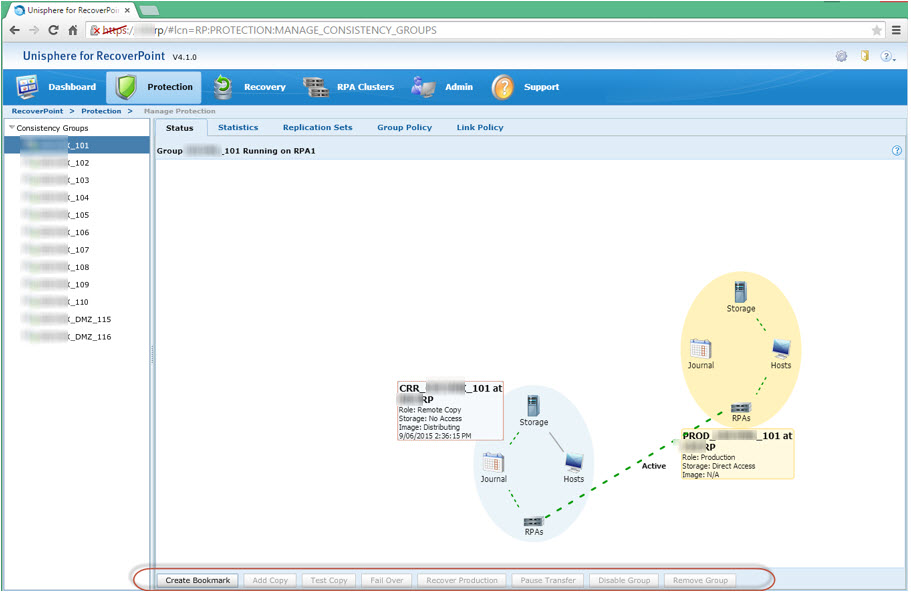Collapse the Consistency Groups tree
Screen dimensions: 911x595
click(x=10, y=129)
